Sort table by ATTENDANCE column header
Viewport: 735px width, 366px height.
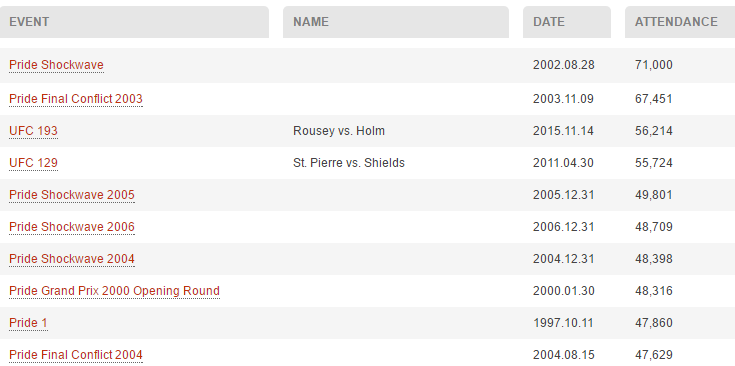(680, 22)
